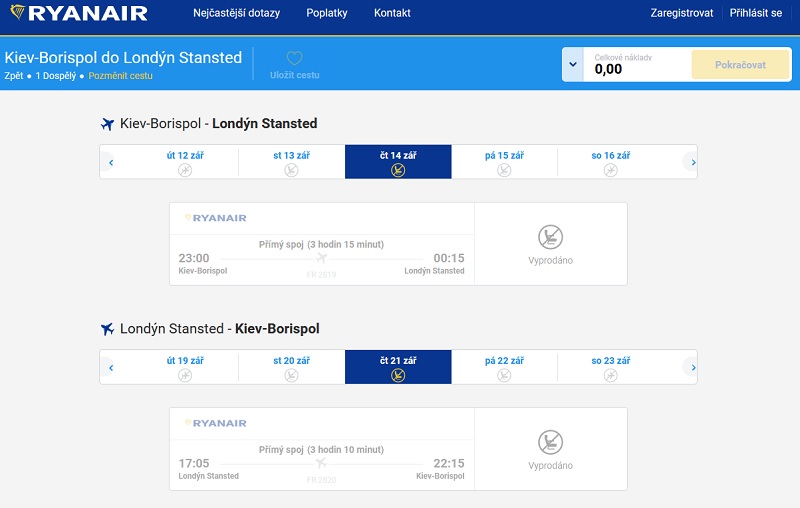
Task: Click sold-out seat icon for flight FR 2819
Action: click(551, 237)
